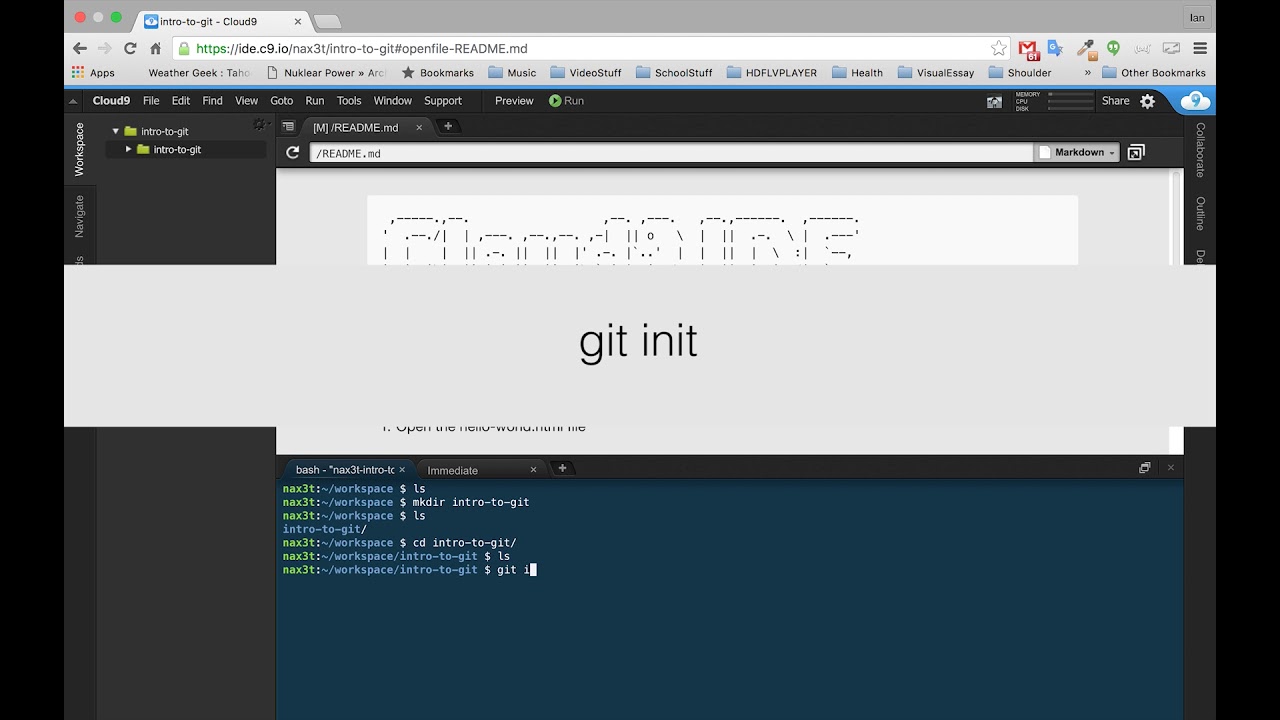Close the README.md tab

[x=419, y=127]
